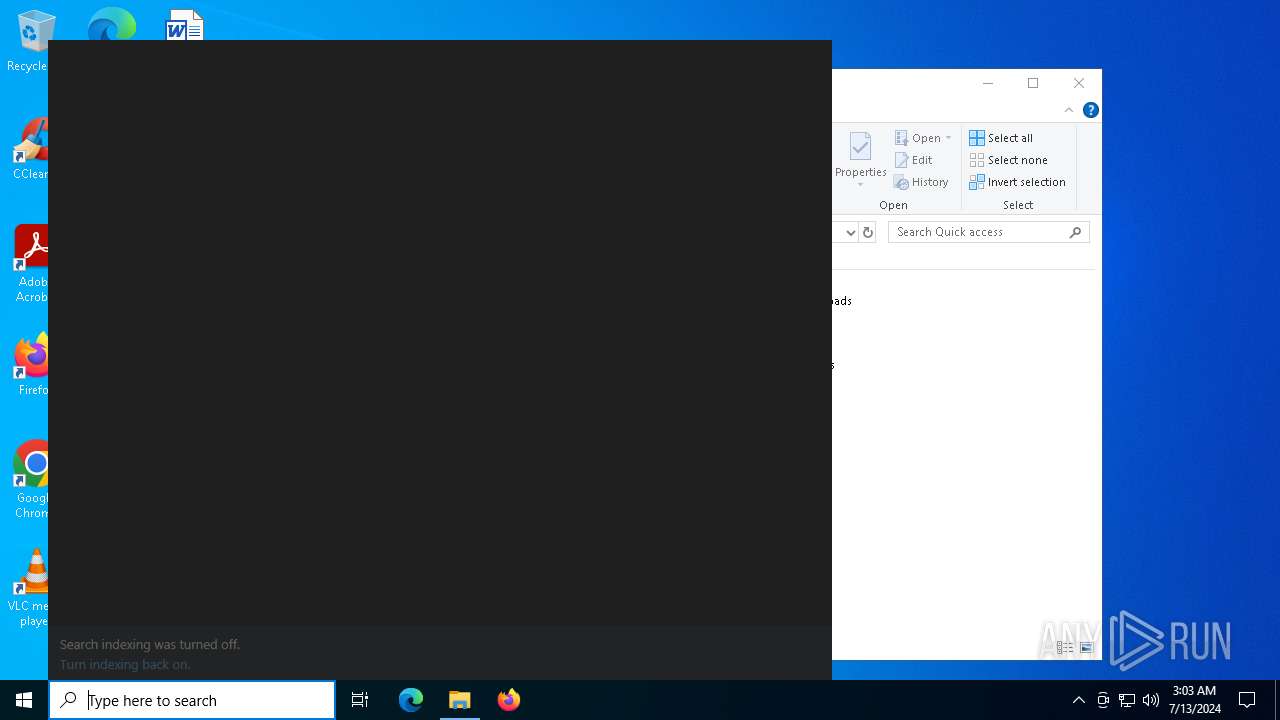Open File Explorer from taskbar
This screenshot has width=1280, height=720.
(460, 700)
